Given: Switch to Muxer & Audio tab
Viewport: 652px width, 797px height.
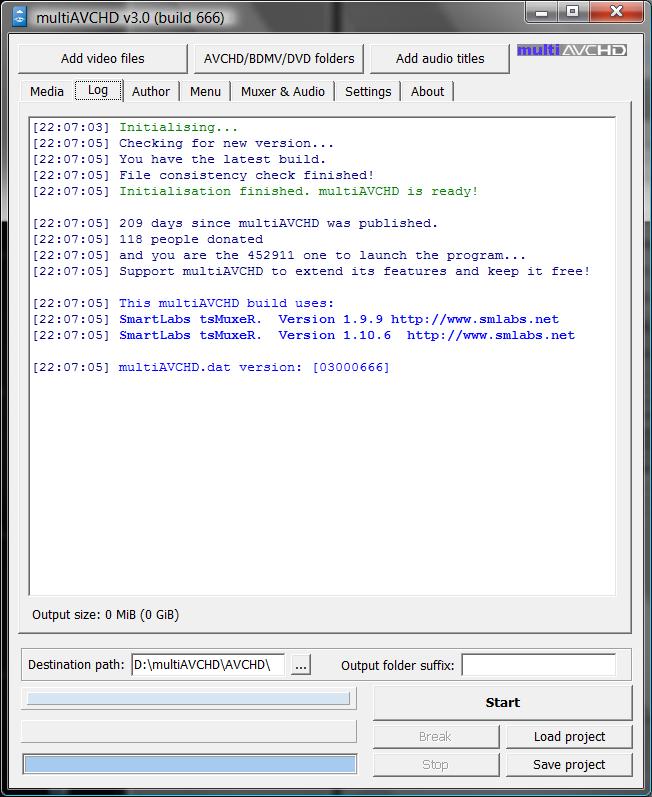Looking at the screenshot, I should point(283,91).
